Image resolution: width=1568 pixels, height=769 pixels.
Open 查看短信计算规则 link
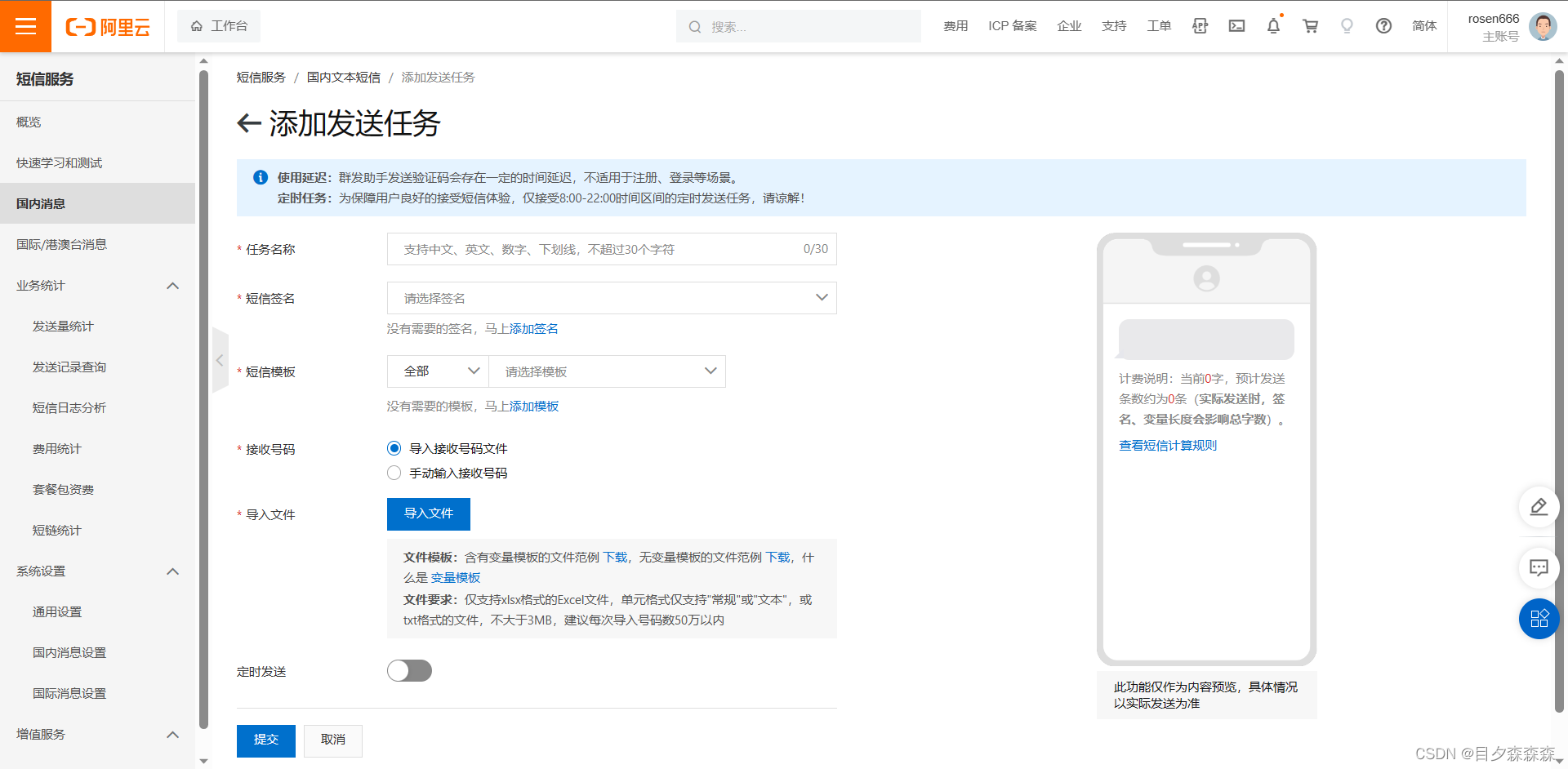(1166, 445)
